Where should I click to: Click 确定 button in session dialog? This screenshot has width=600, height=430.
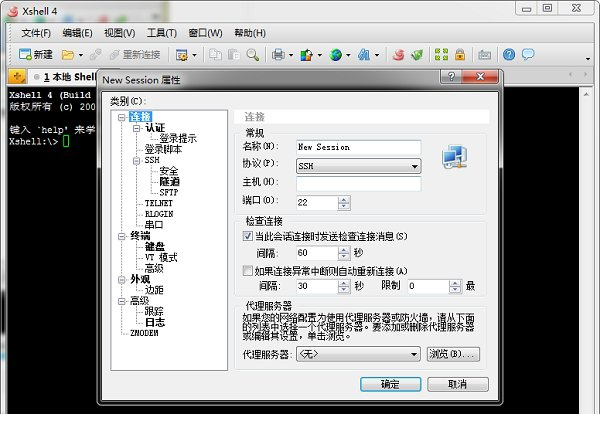click(x=390, y=384)
